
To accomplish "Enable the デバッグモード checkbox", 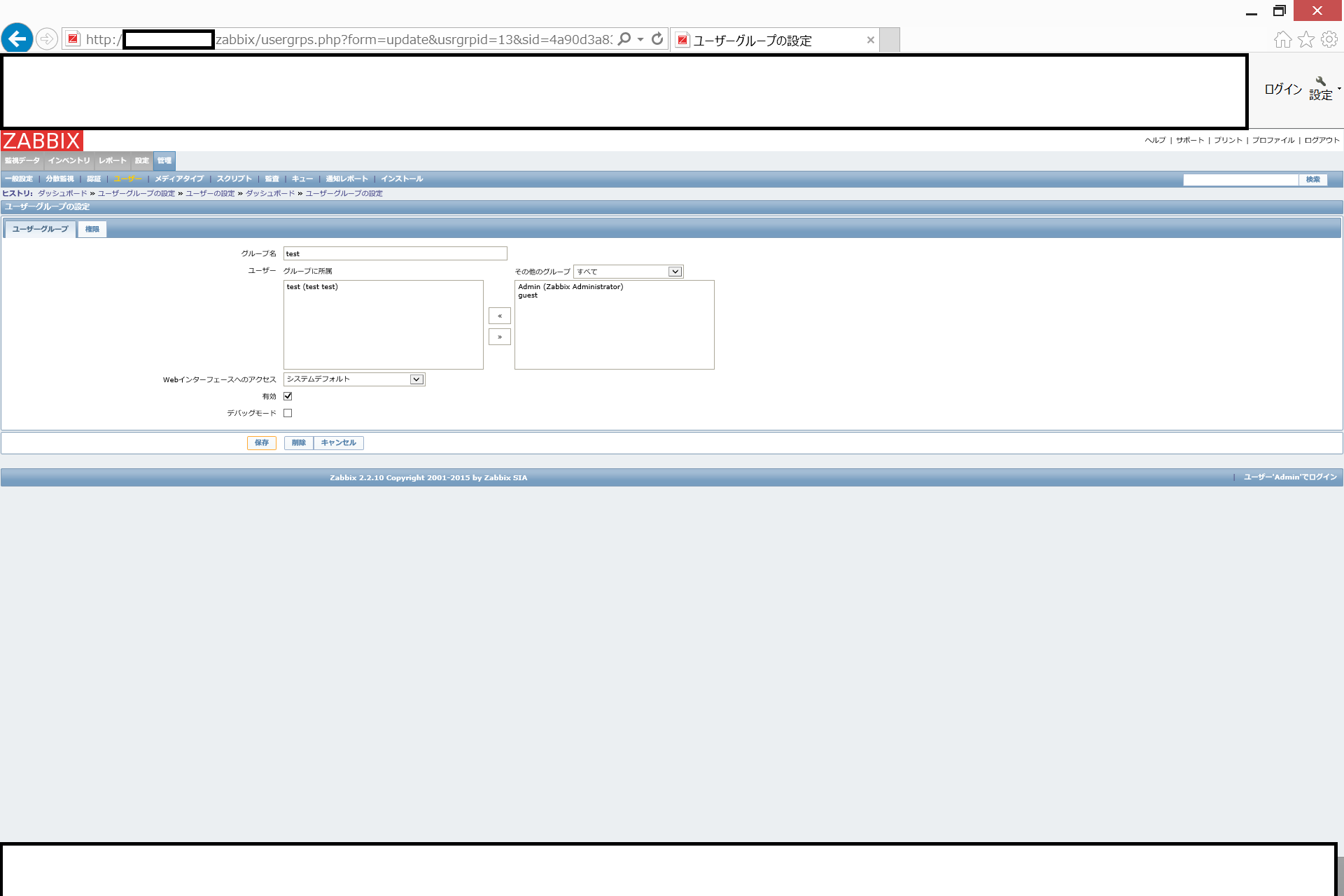I will click(288, 413).
